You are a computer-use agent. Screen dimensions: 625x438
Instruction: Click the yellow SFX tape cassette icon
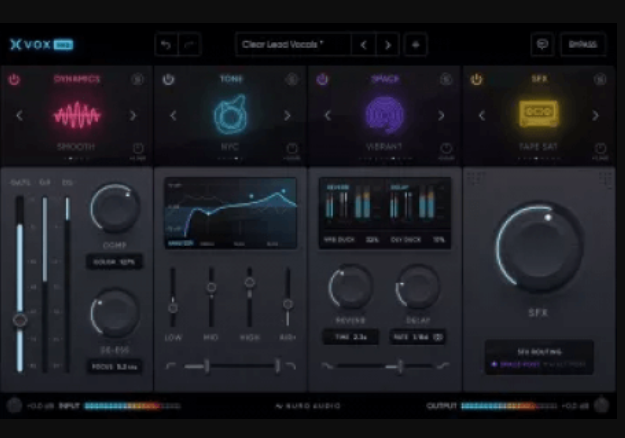[539, 115]
